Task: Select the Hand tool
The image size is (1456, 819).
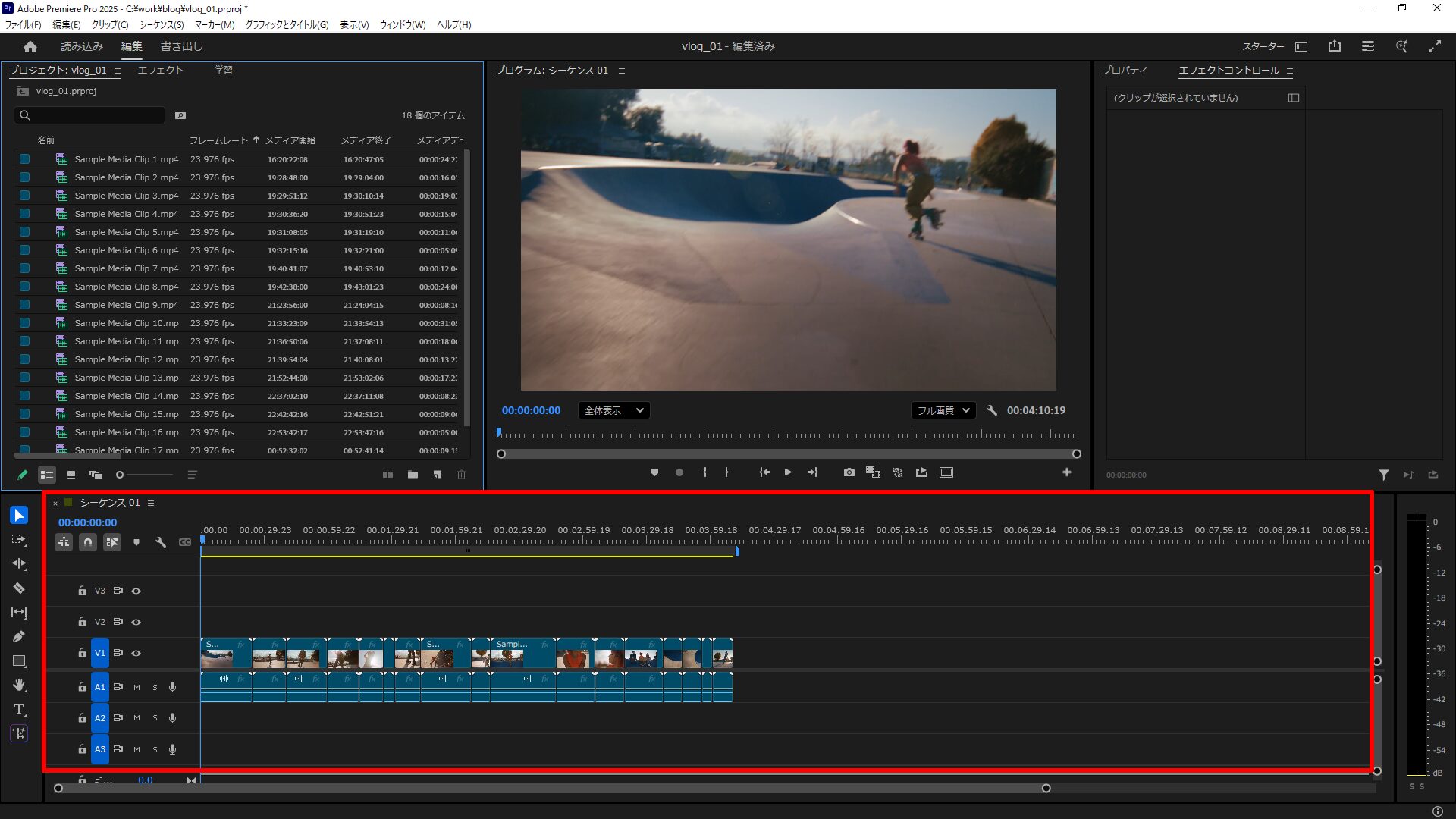Action: click(19, 686)
